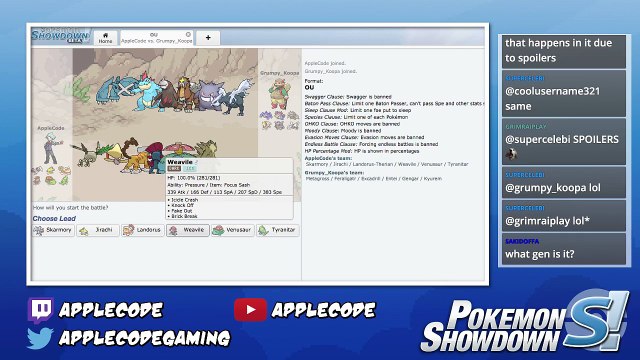Viewport: 640px width, 360px height.
Task: Click the HP: 100.0% (281/281) line
Action: pos(193,178)
